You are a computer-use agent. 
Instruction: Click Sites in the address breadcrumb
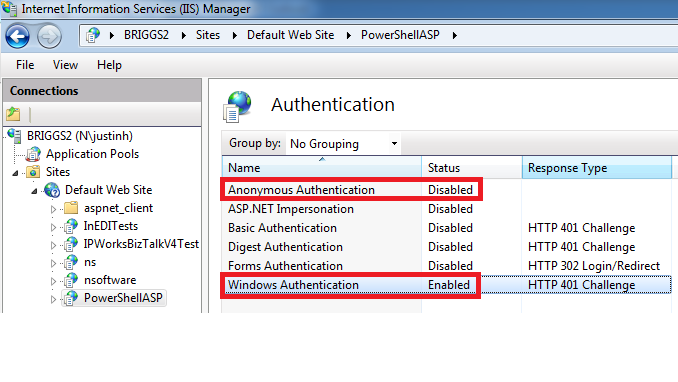click(208, 35)
